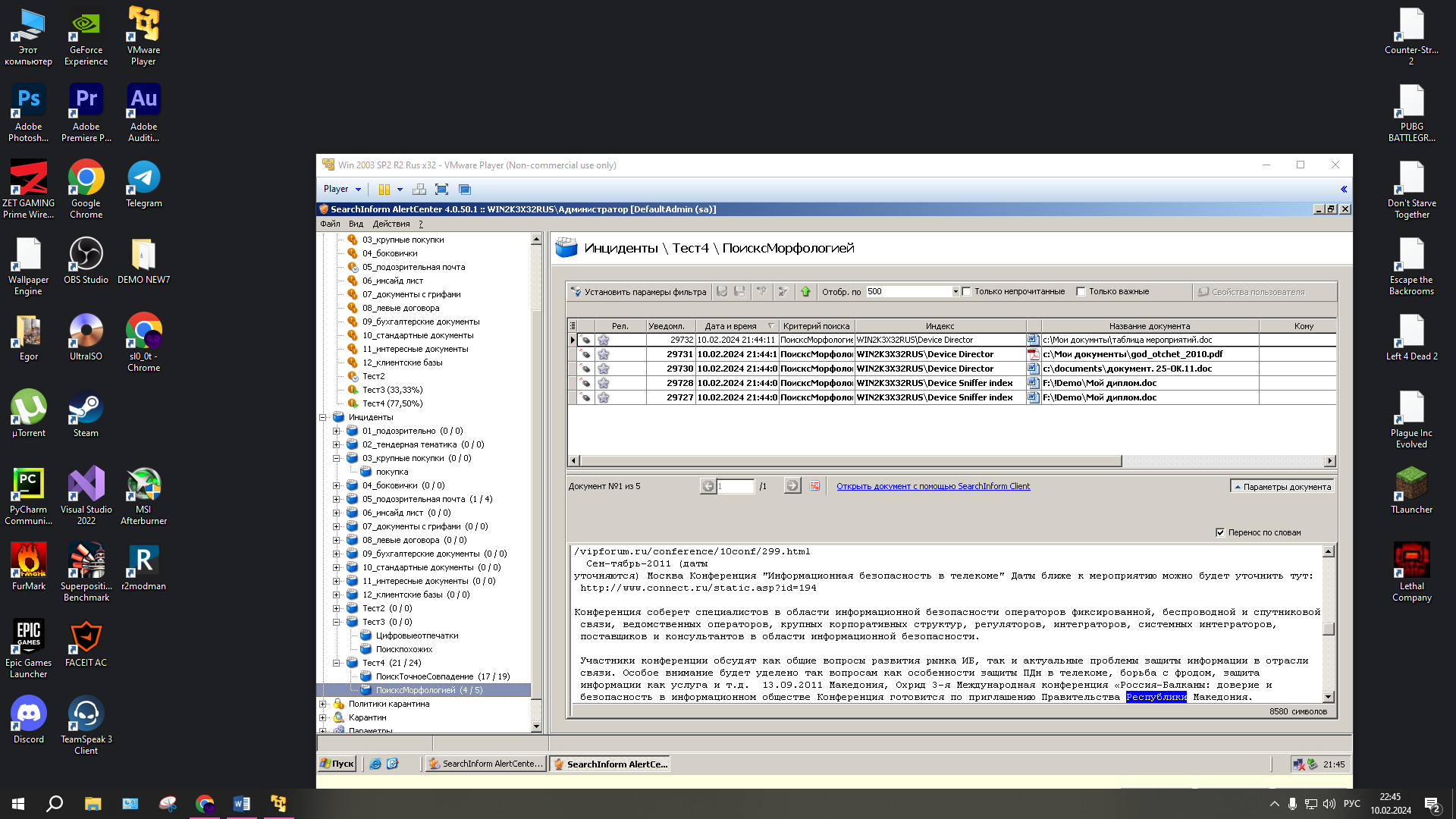Click Word icon of таблица мероприятий.doc
1456x819 pixels.
tap(1033, 340)
